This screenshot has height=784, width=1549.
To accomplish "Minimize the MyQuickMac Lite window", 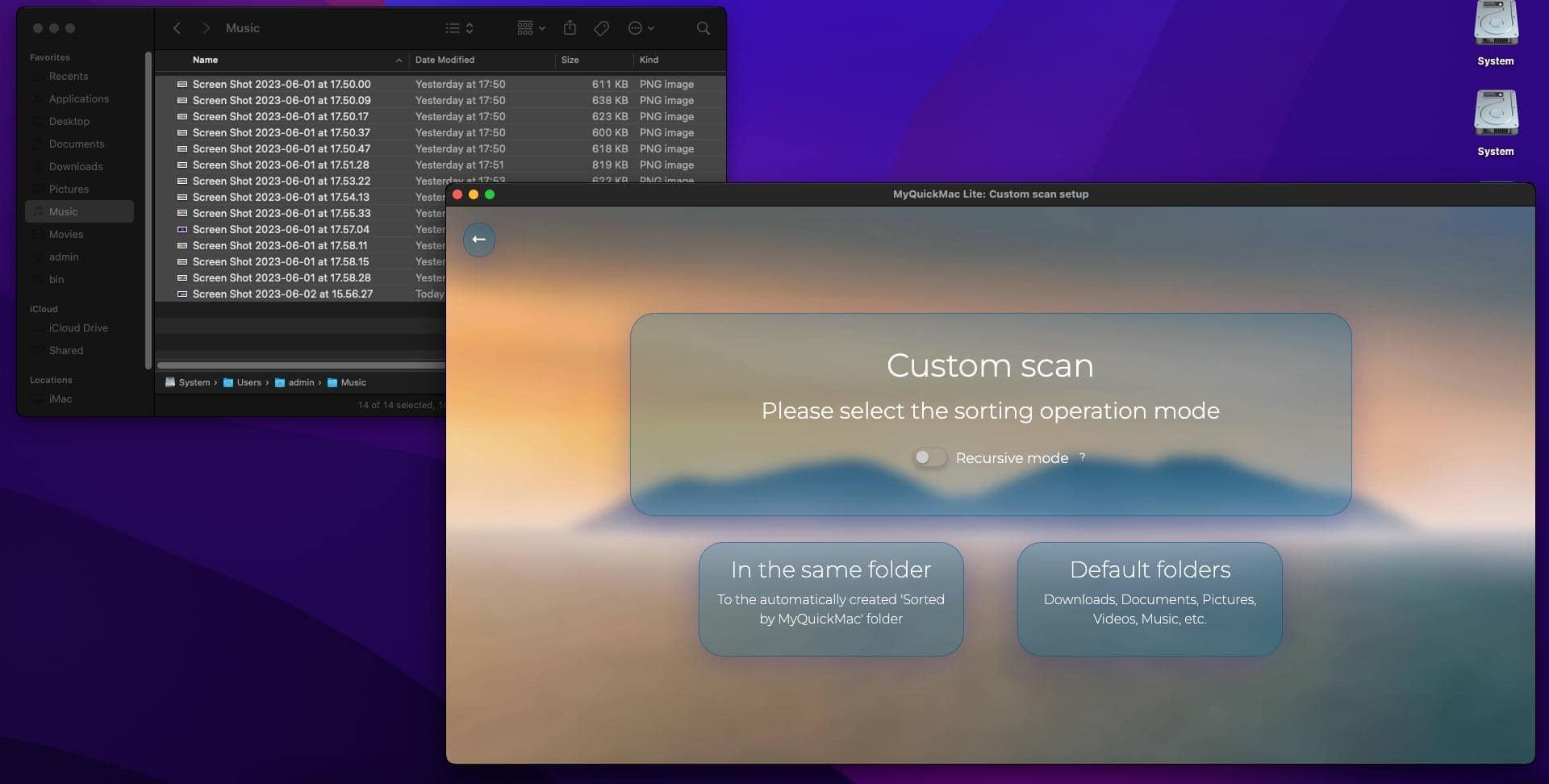I will point(474,194).
